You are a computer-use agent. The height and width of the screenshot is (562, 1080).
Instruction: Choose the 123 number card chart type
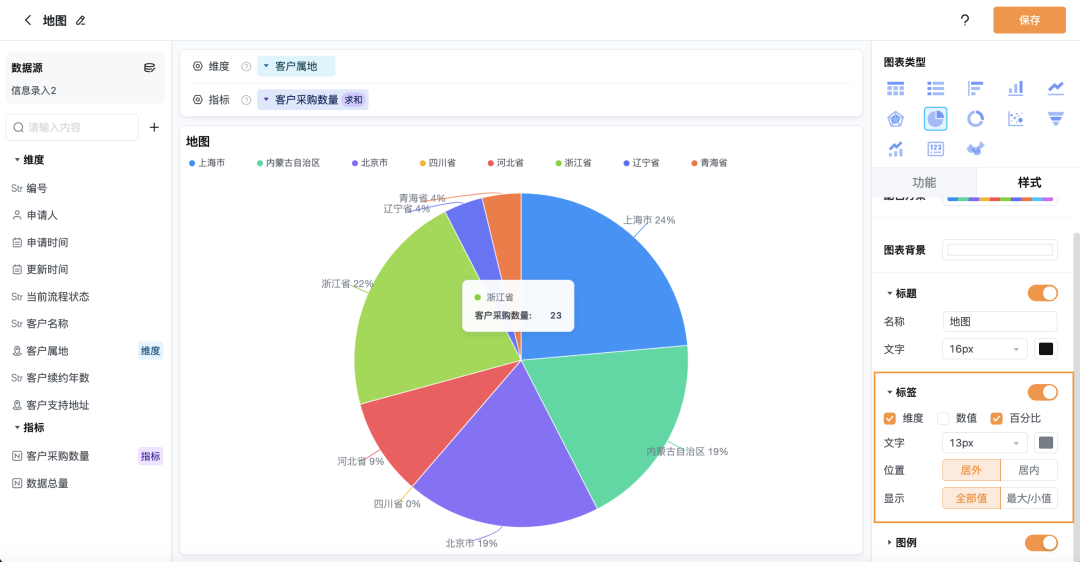935,149
